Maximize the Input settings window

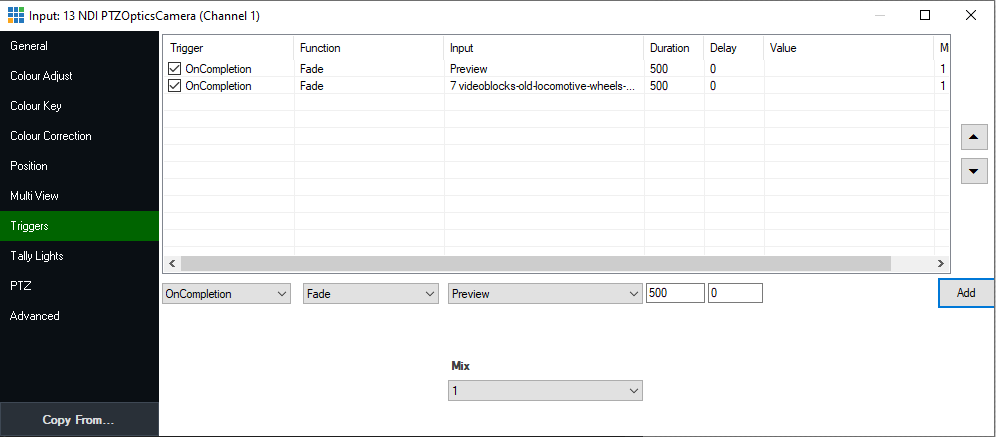[x=925, y=15]
